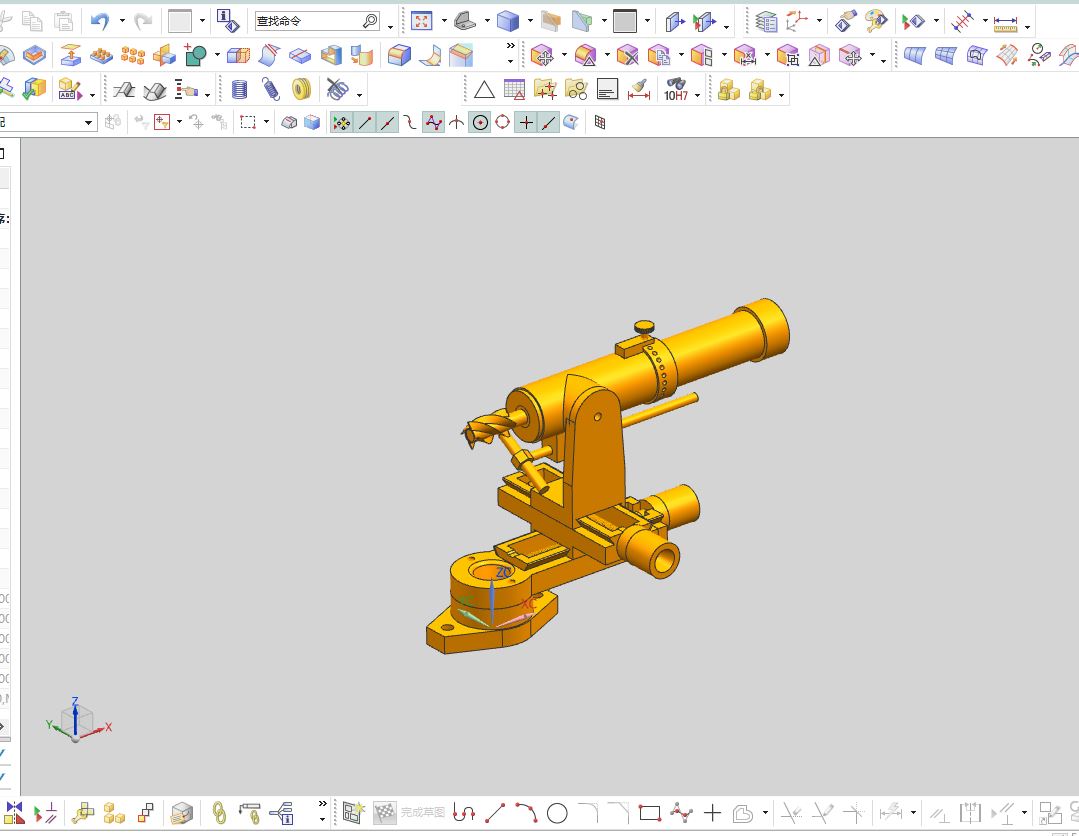Open the object information icon

pyautogui.click(x=227, y=21)
